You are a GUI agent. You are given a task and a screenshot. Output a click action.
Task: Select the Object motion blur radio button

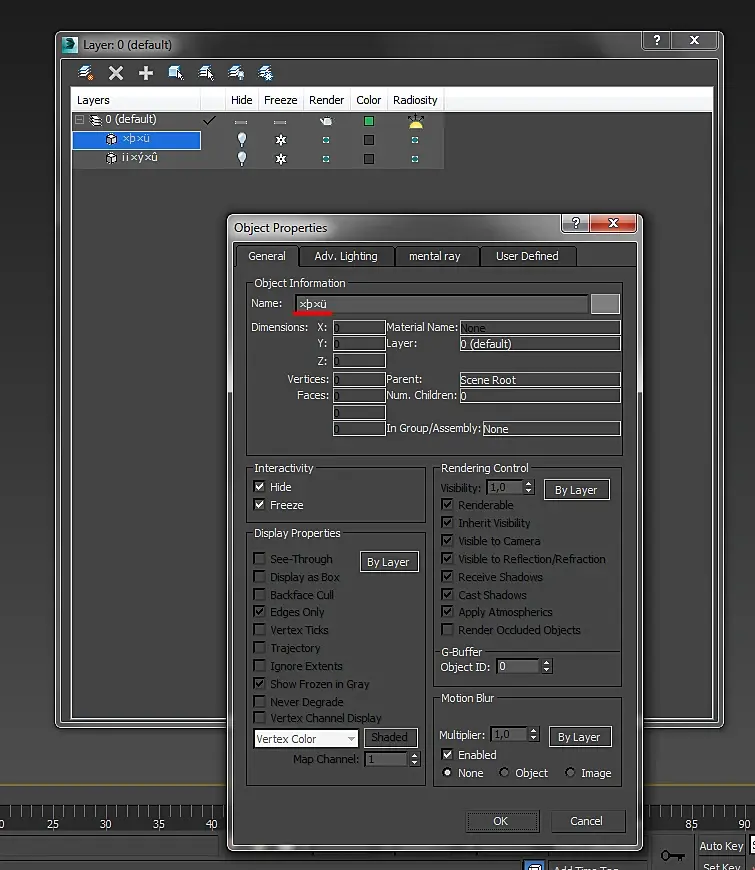click(x=505, y=773)
